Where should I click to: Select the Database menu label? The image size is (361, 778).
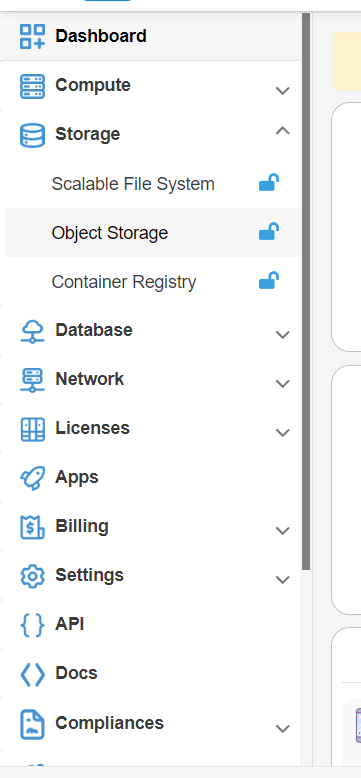pos(94,330)
